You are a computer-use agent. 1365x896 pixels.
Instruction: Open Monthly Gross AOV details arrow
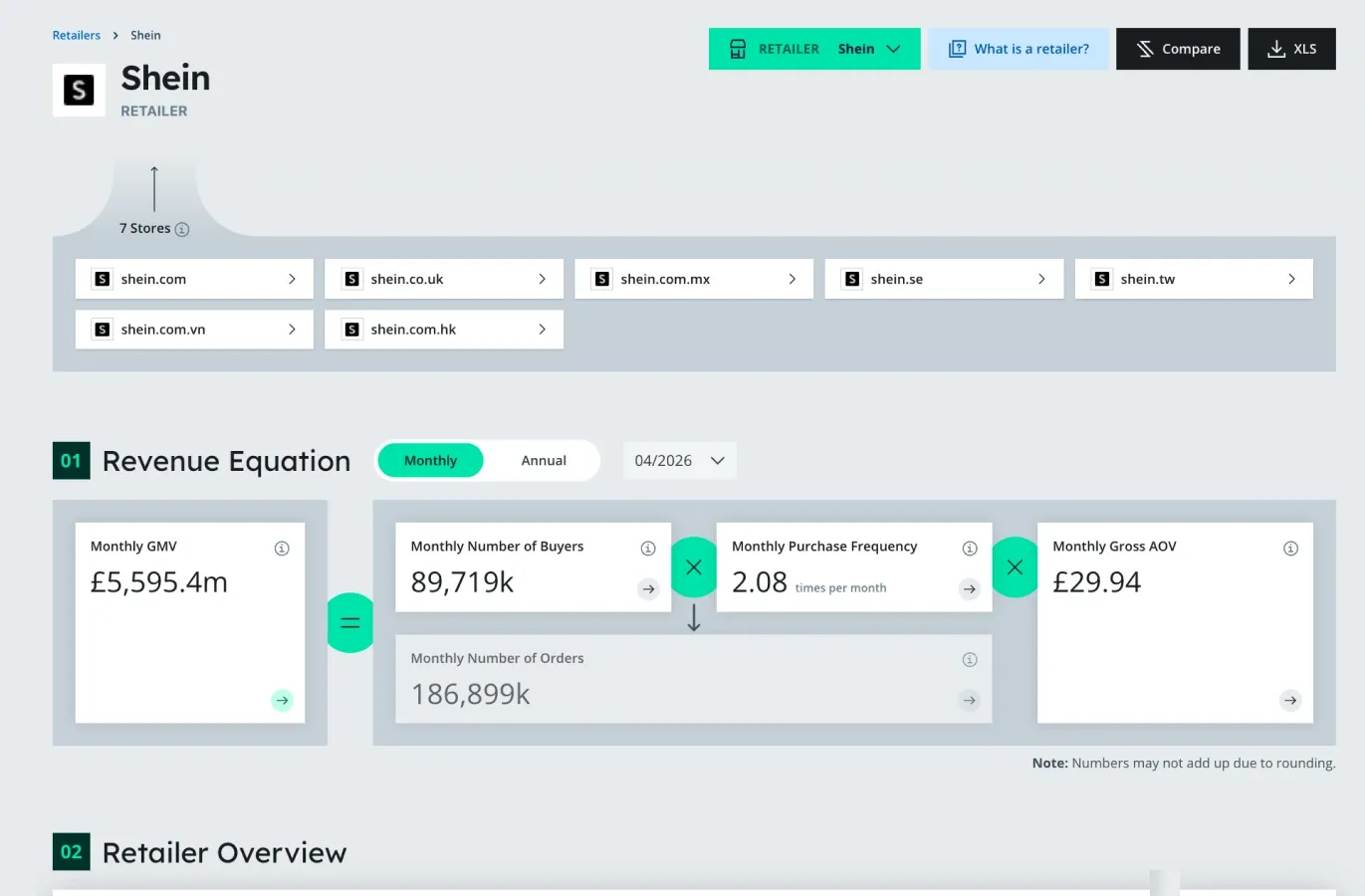coord(1290,701)
